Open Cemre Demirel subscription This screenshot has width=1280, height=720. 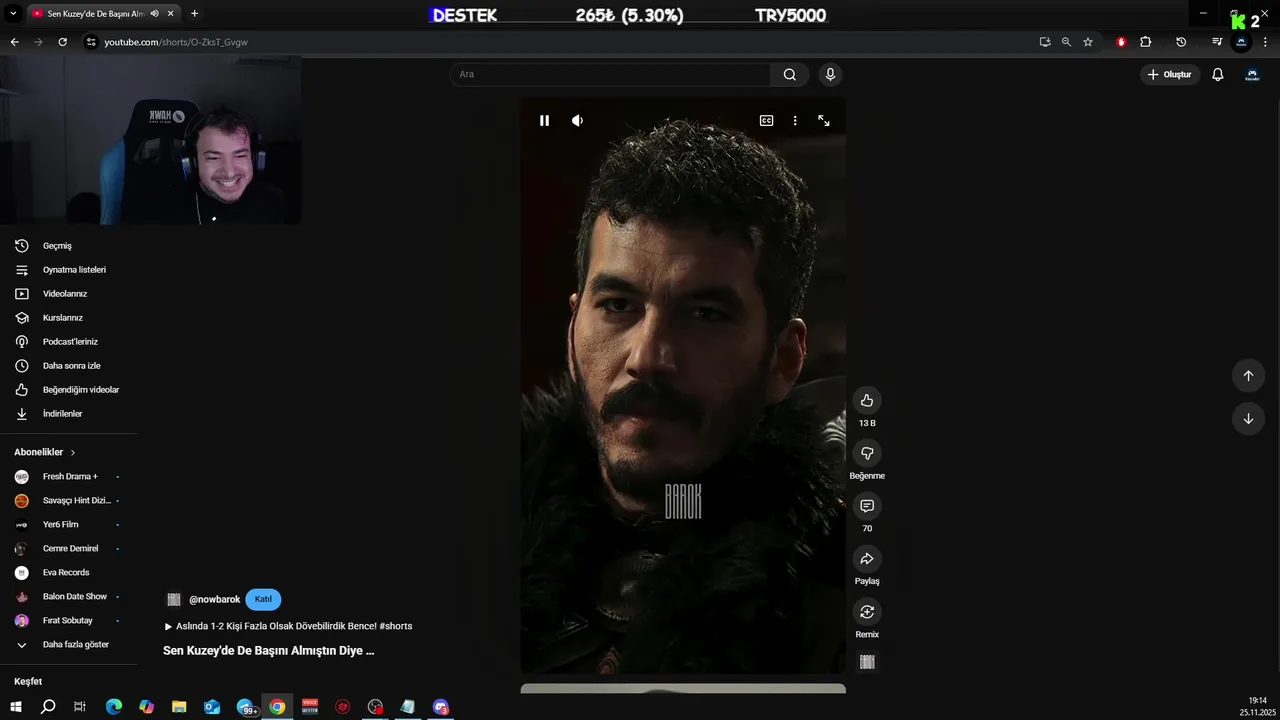pyautogui.click(x=69, y=549)
